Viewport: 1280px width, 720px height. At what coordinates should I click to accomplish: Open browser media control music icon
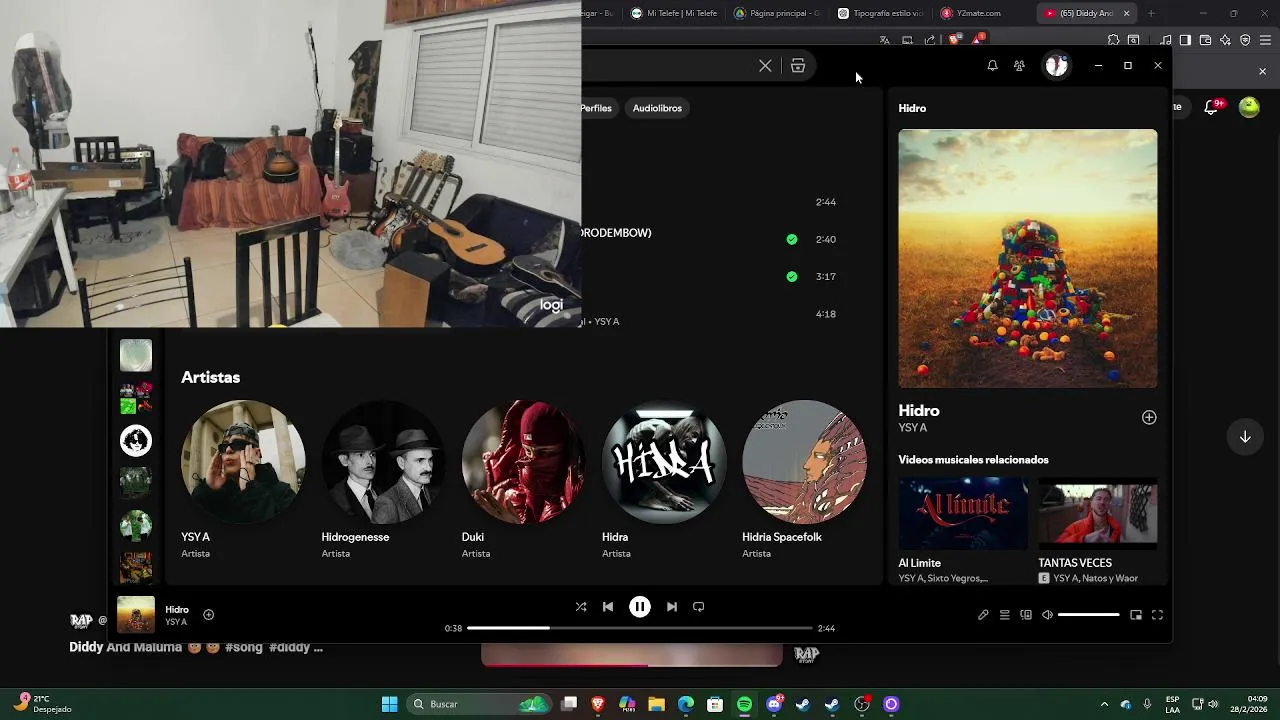[x=1165, y=40]
